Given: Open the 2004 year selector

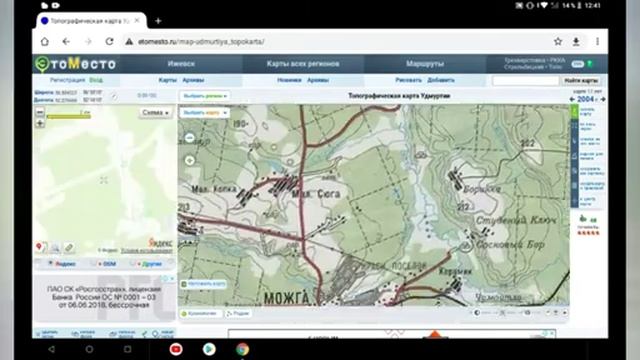Looking at the screenshot, I should click(x=587, y=99).
